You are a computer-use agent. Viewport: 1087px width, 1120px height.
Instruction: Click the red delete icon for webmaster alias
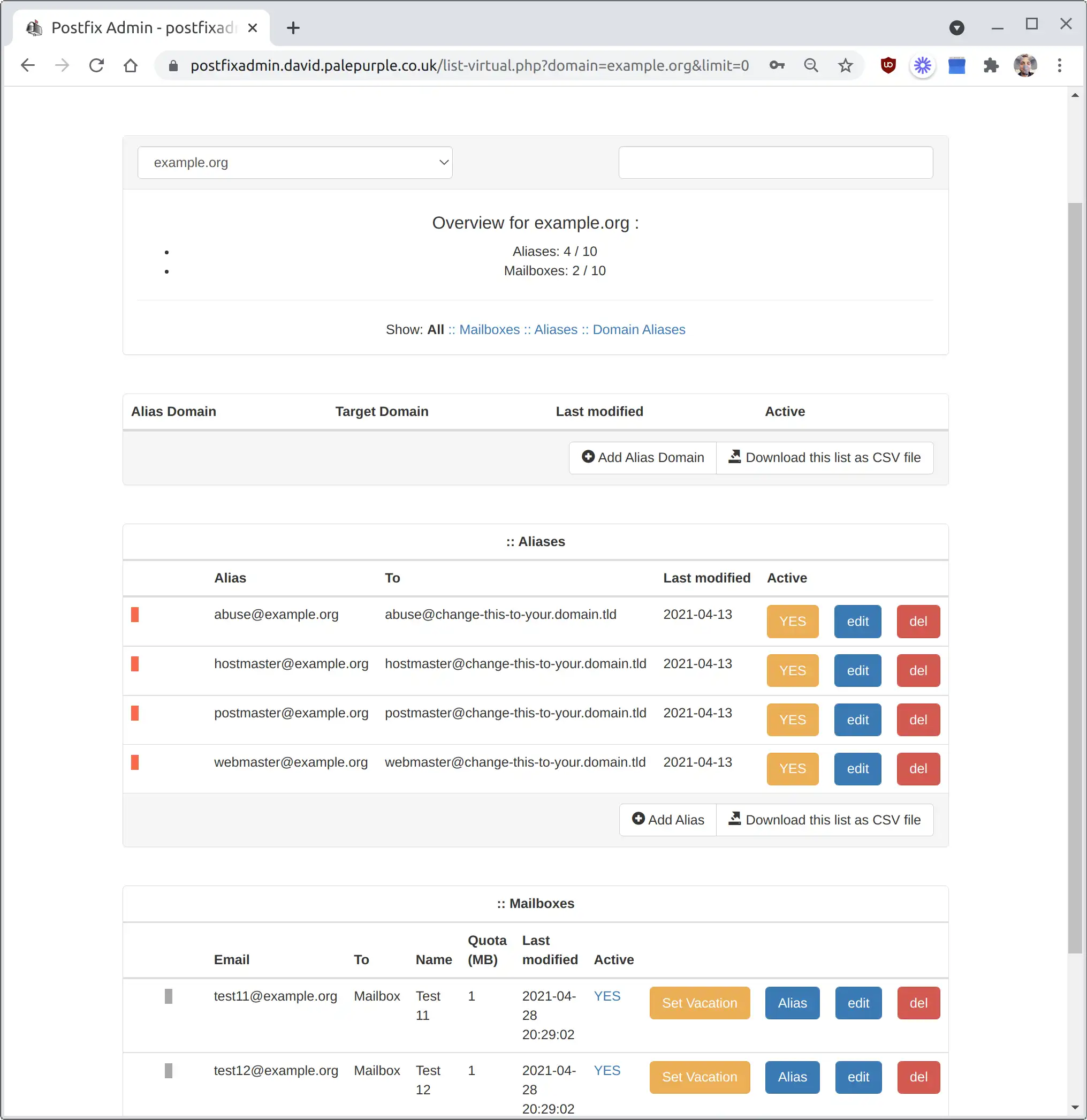(917, 768)
